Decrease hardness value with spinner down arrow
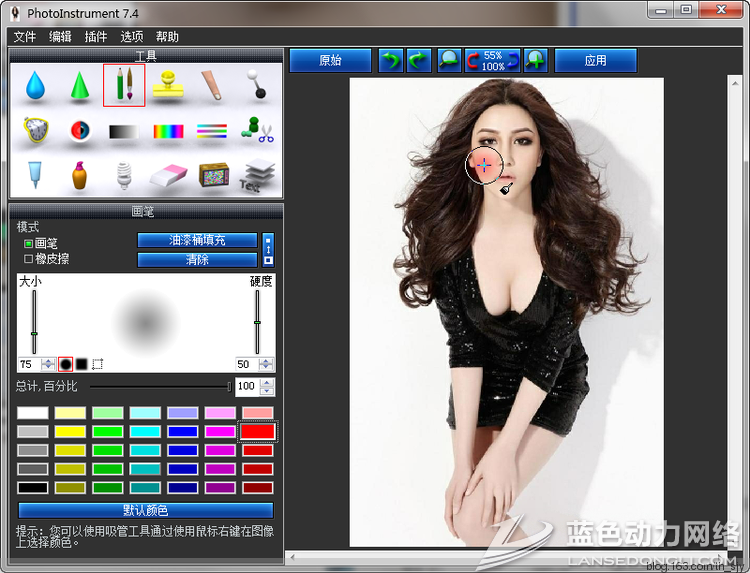Screen dimensions: 750x573 267,368
